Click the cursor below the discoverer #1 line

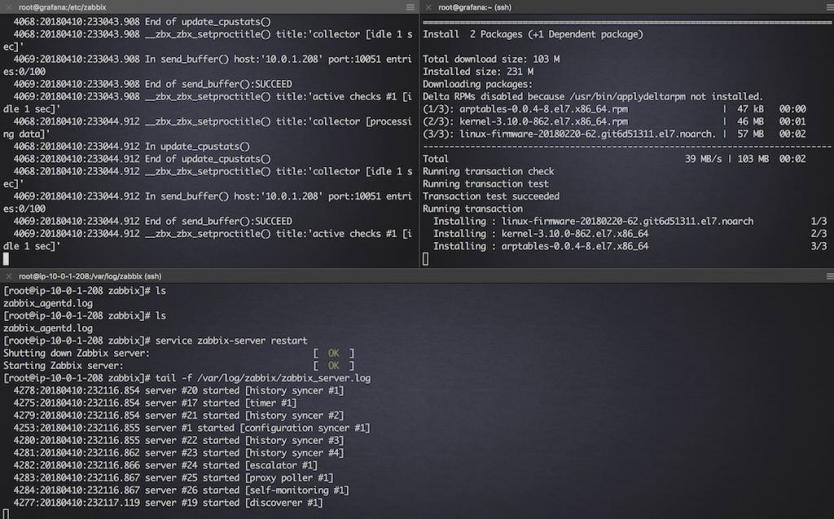point(6,514)
